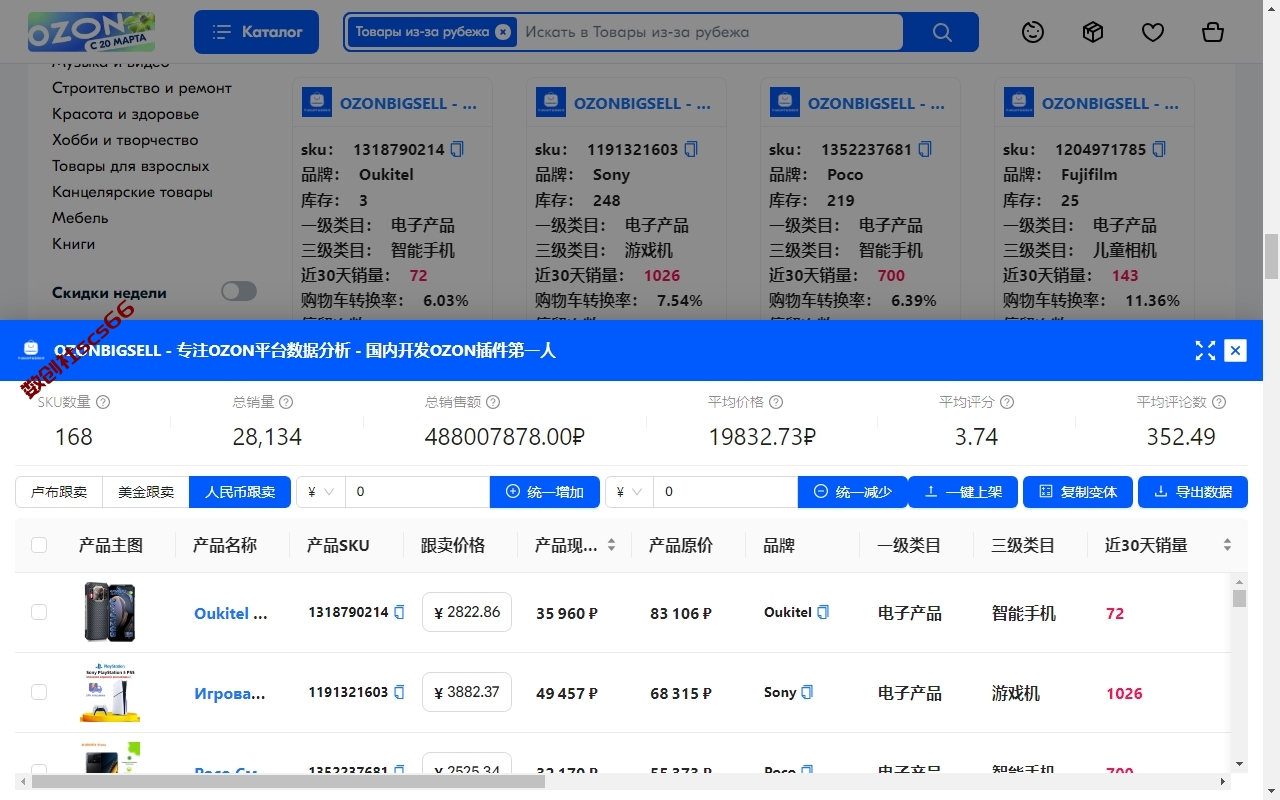Open the Ozon logo homepage link

point(91,32)
